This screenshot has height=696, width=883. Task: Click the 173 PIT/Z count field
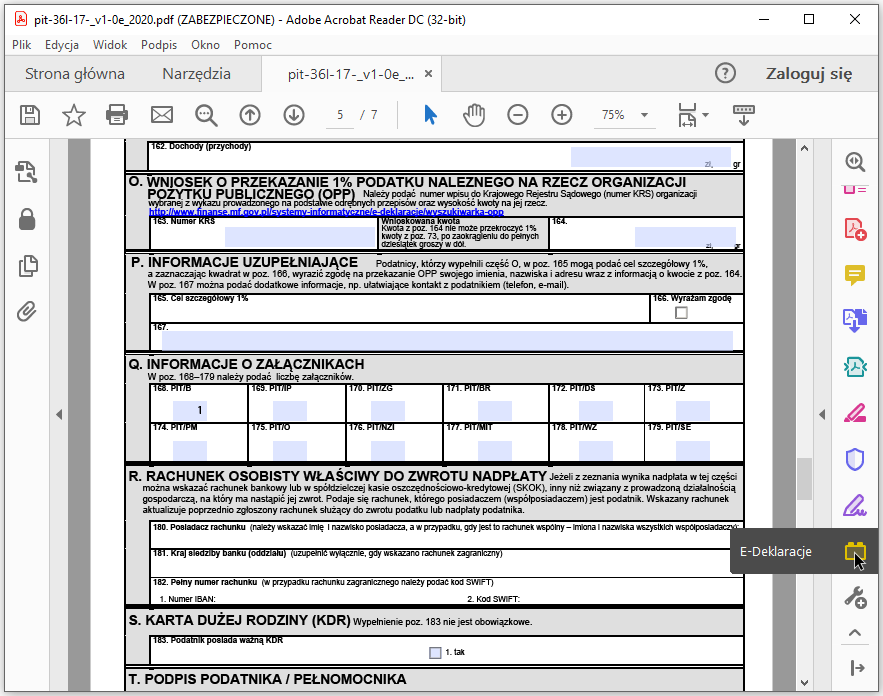point(693,411)
